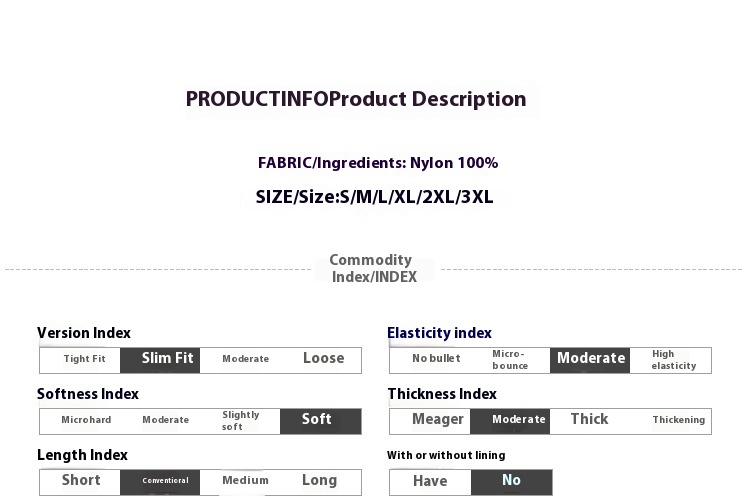Select Micro-bounce elasticity option

(x=510, y=360)
